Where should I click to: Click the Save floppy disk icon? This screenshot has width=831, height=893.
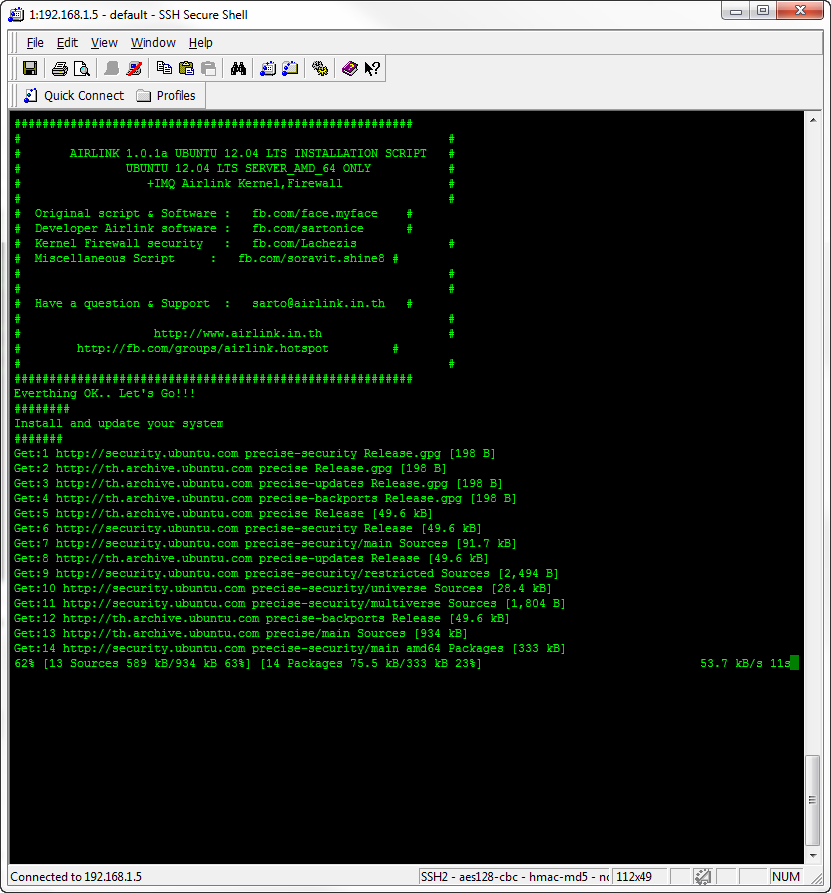pos(30,69)
